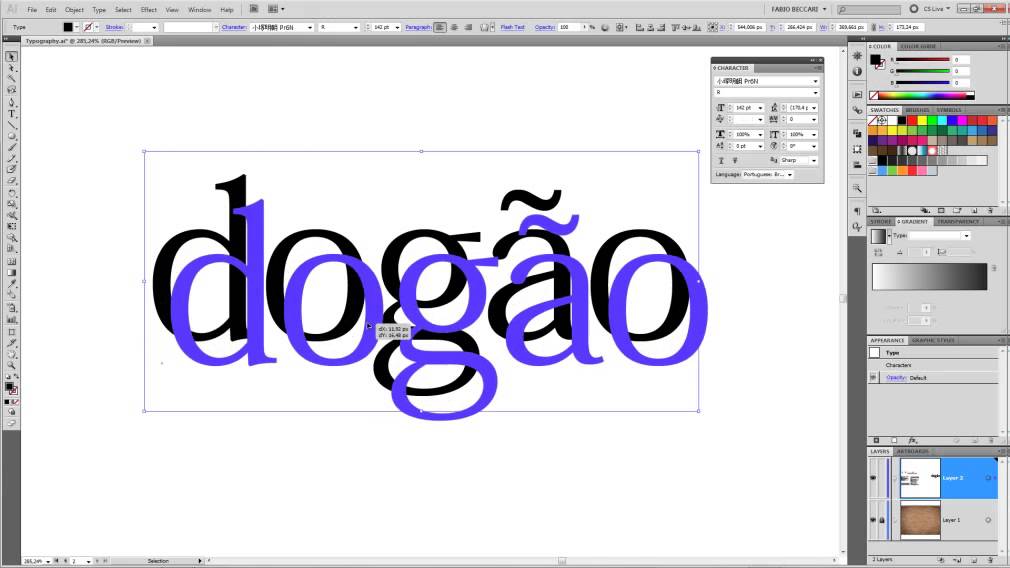Open the Effect menu

[x=149, y=10]
